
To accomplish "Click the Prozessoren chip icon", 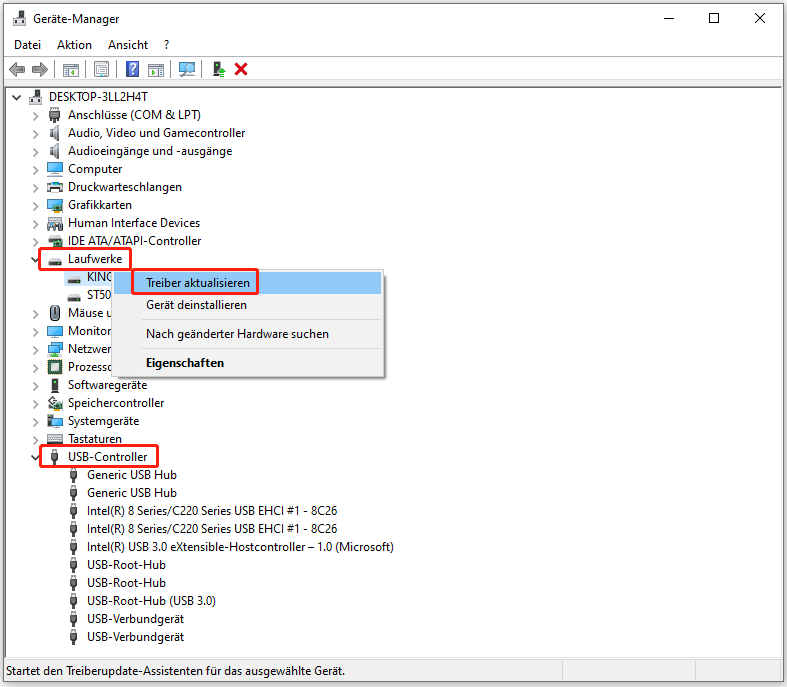I will click(x=55, y=367).
